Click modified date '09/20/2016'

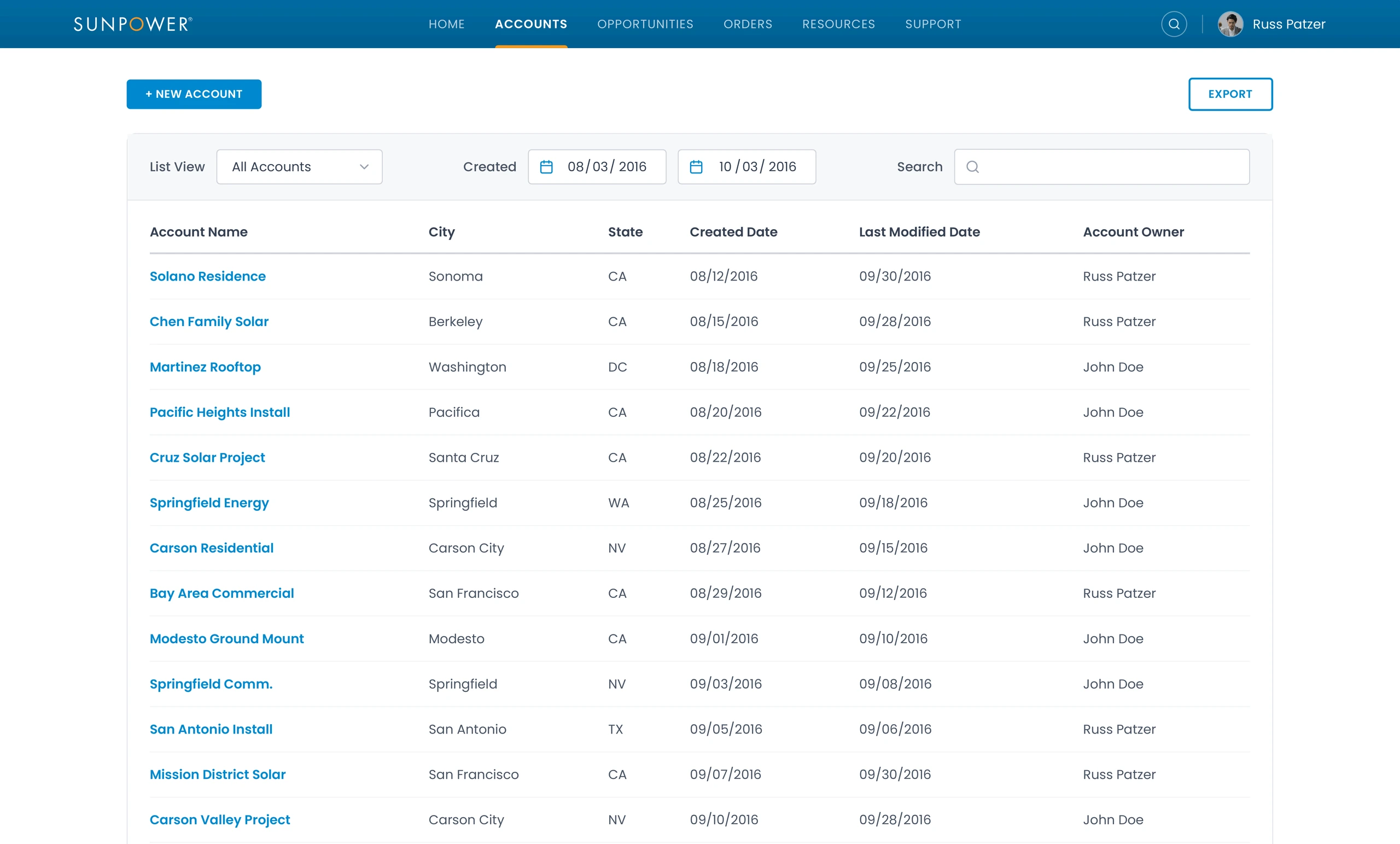point(894,457)
